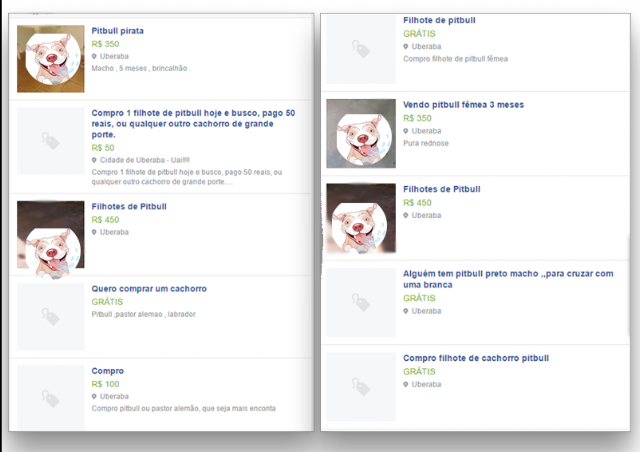Click tag icon next to Compro R$ 100
The height and width of the screenshot is (452, 640).
(51, 399)
